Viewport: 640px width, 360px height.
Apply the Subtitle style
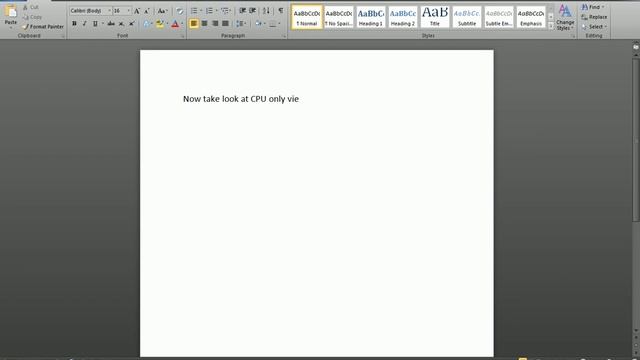[x=467, y=17]
